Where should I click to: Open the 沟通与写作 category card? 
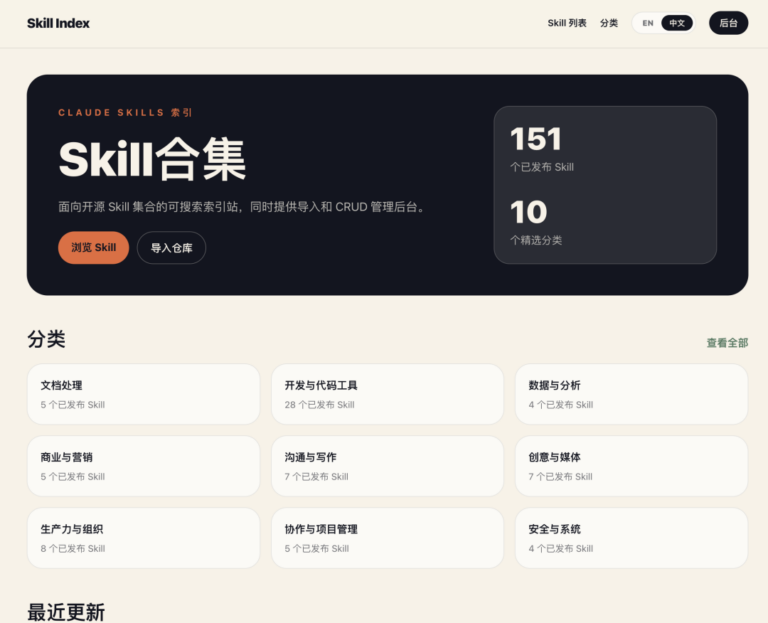click(x=387, y=466)
